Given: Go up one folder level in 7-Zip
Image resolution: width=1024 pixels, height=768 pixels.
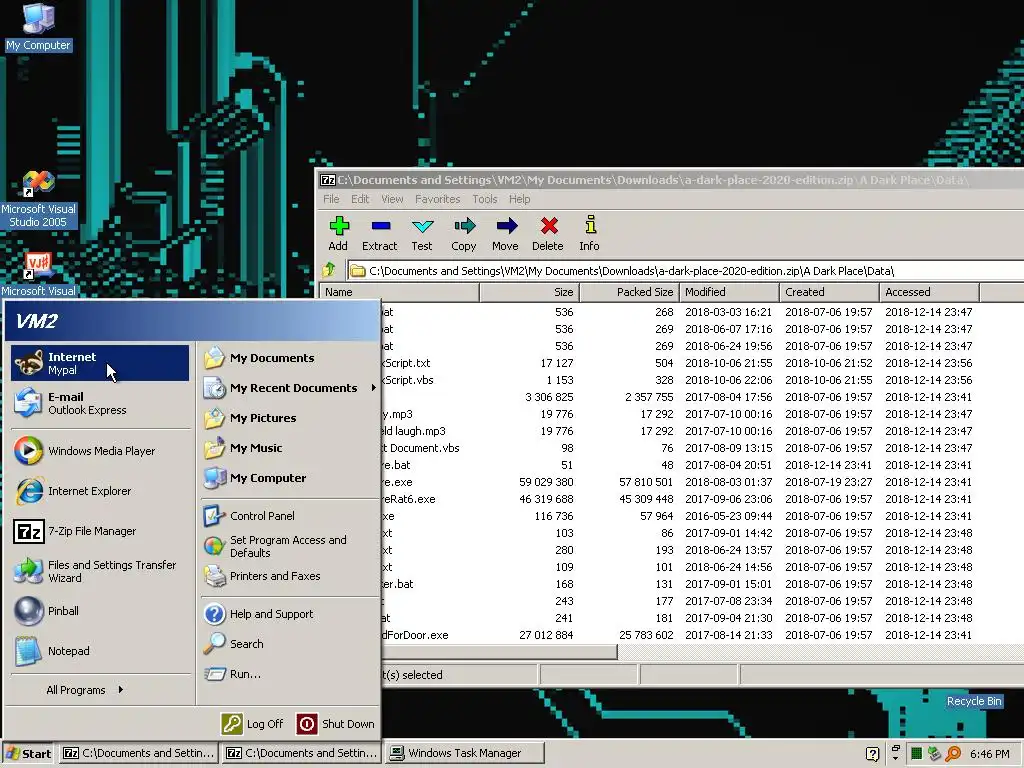Looking at the screenshot, I should click(328, 270).
